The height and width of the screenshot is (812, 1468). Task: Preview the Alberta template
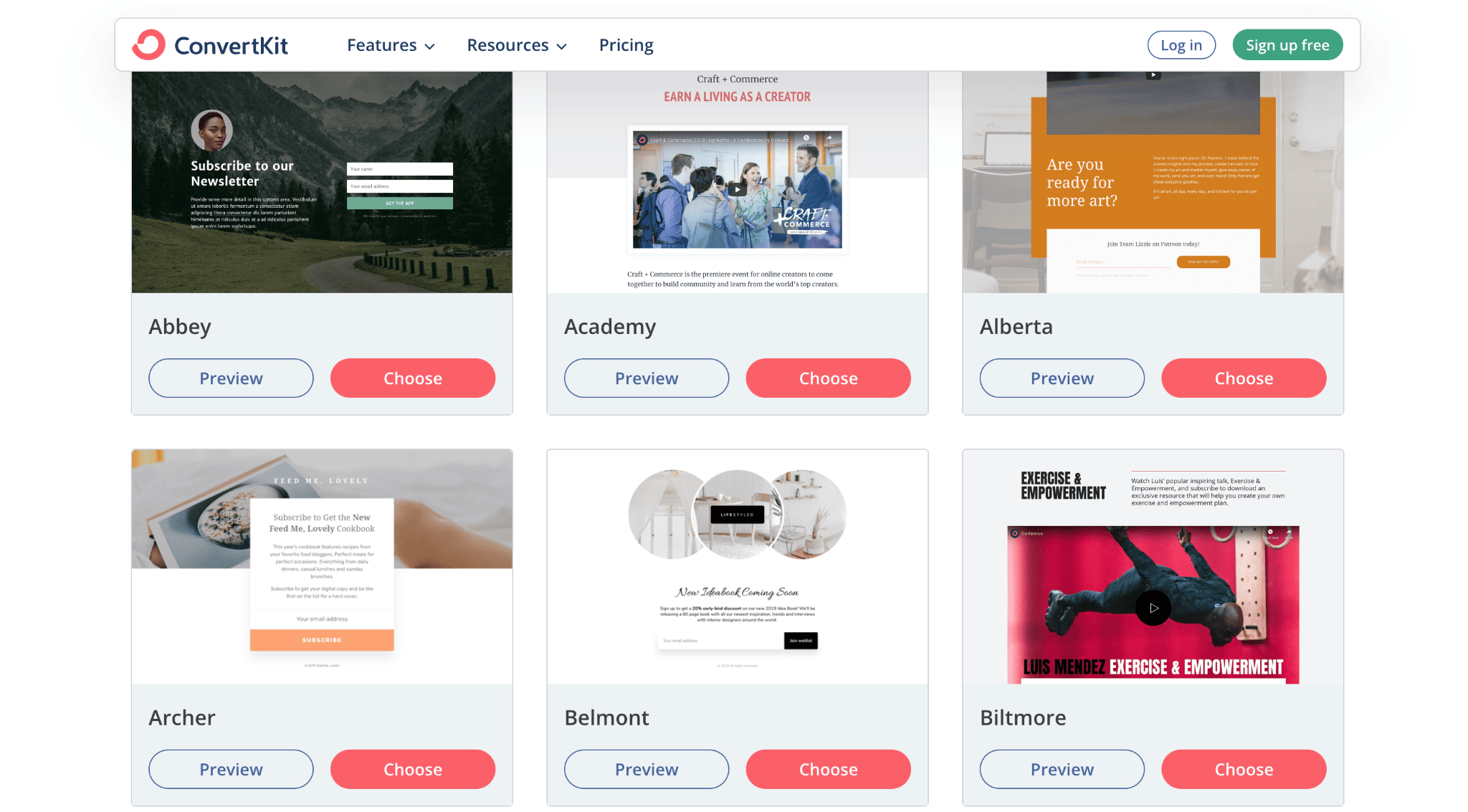pyautogui.click(x=1062, y=378)
